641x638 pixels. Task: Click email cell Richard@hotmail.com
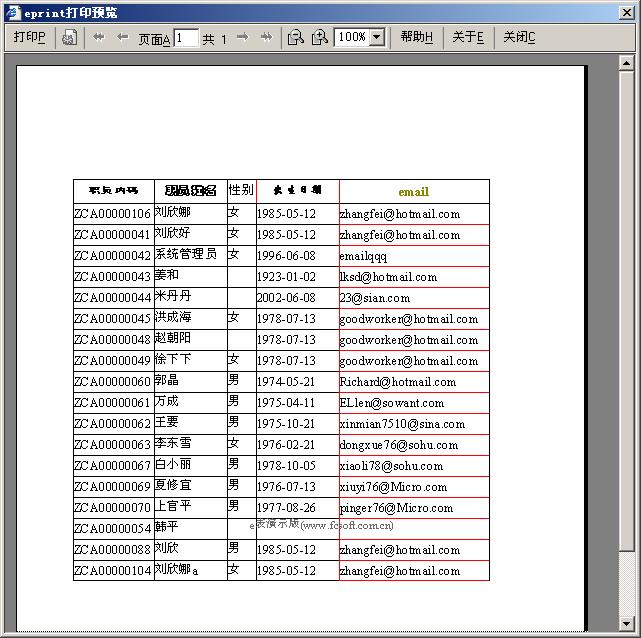414,382
